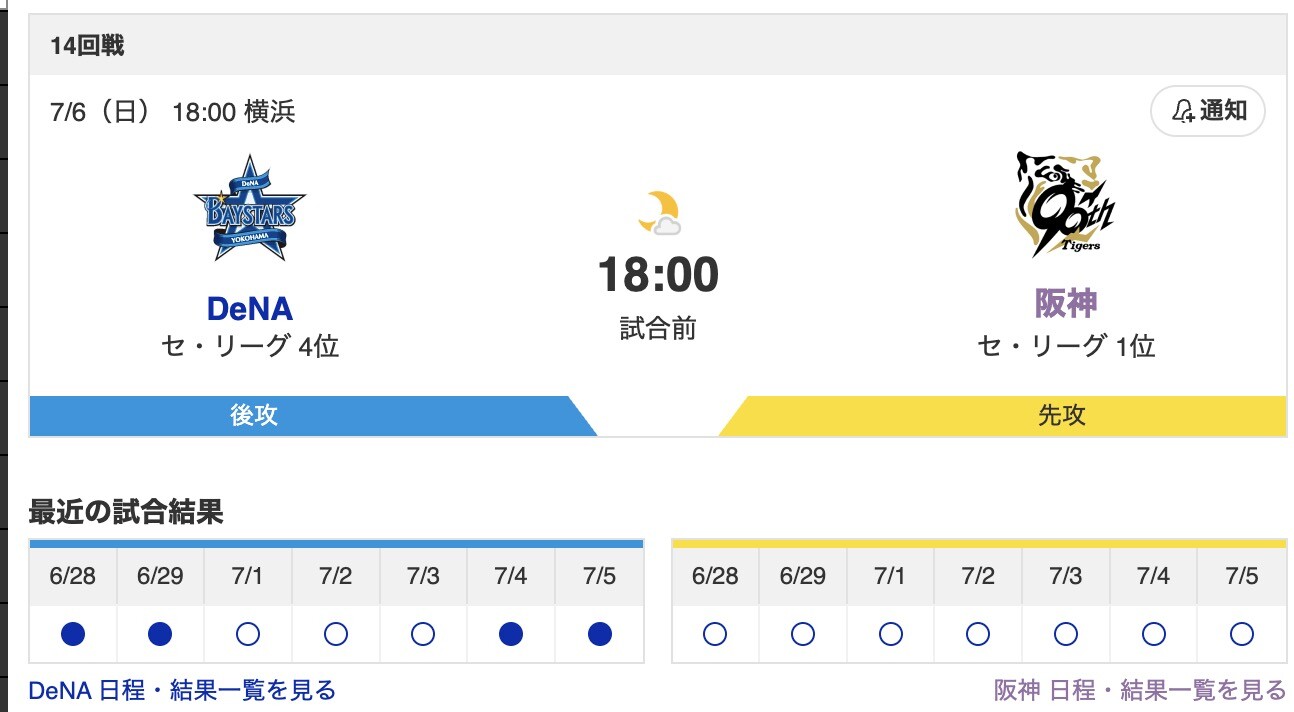The height and width of the screenshot is (712, 1294).
Task: Click DeNA's 7/5 loss result circle
Action: tap(599, 634)
